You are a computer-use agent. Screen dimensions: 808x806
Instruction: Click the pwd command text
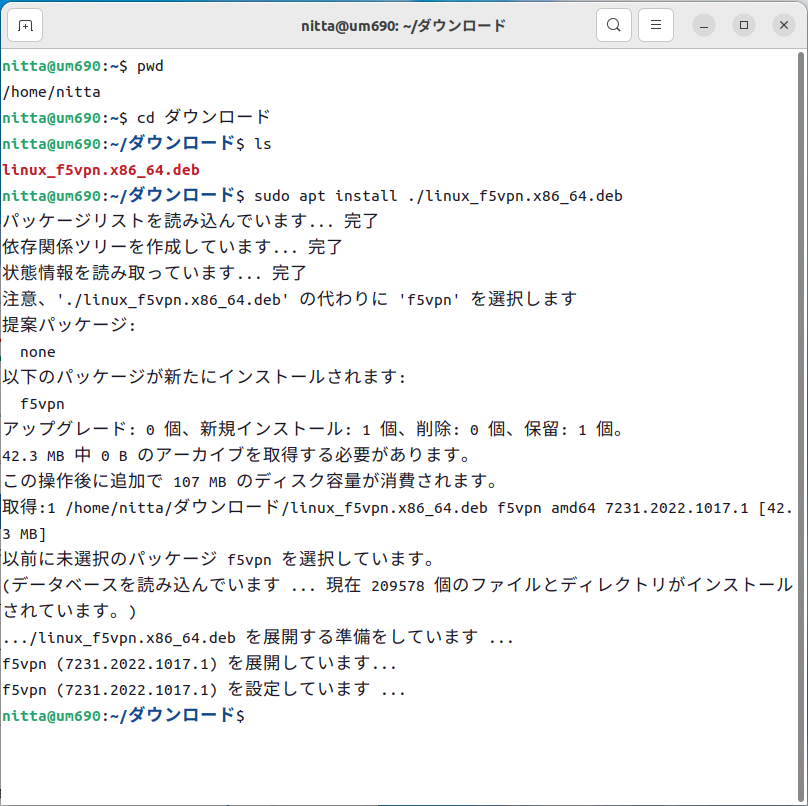coord(150,66)
